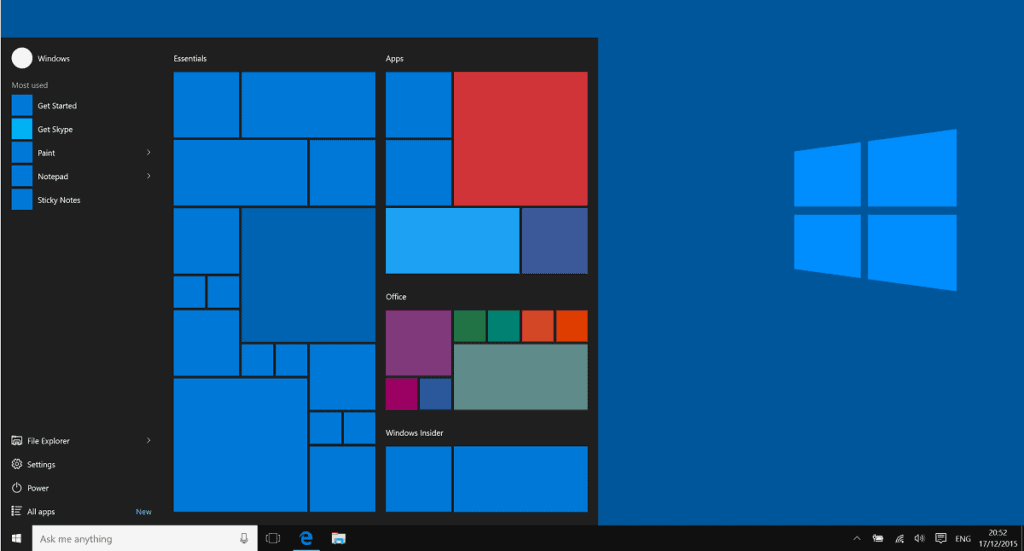This screenshot has width=1024, height=551.
Task: Click the Cortana microphone icon
Action: (x=244, y=539)
